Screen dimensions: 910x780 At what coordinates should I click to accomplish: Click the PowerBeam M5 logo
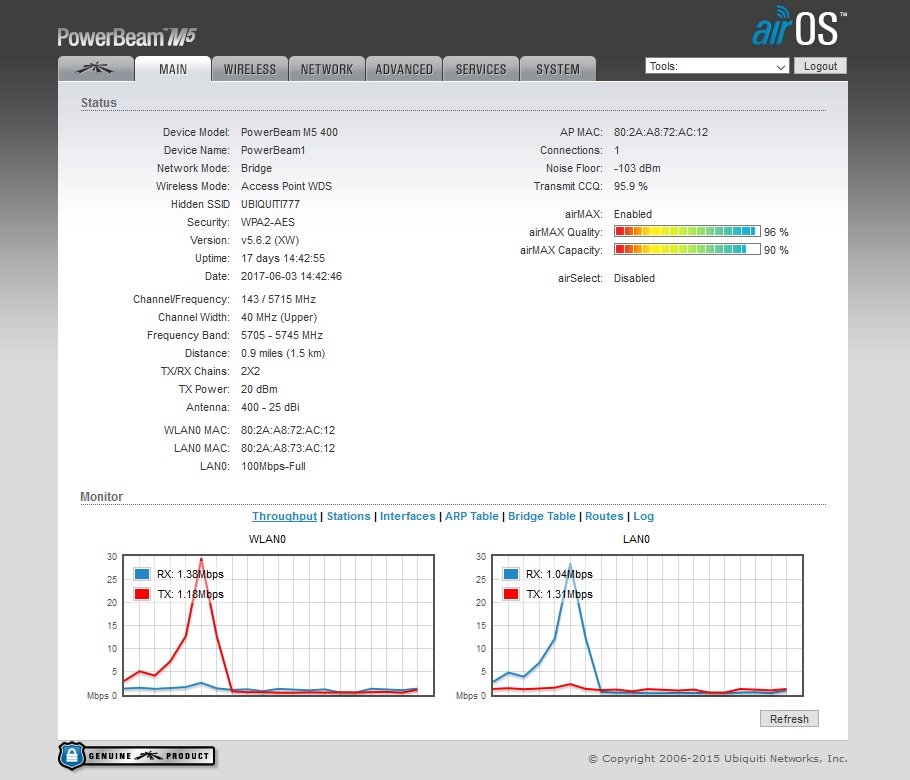point(127,37)
